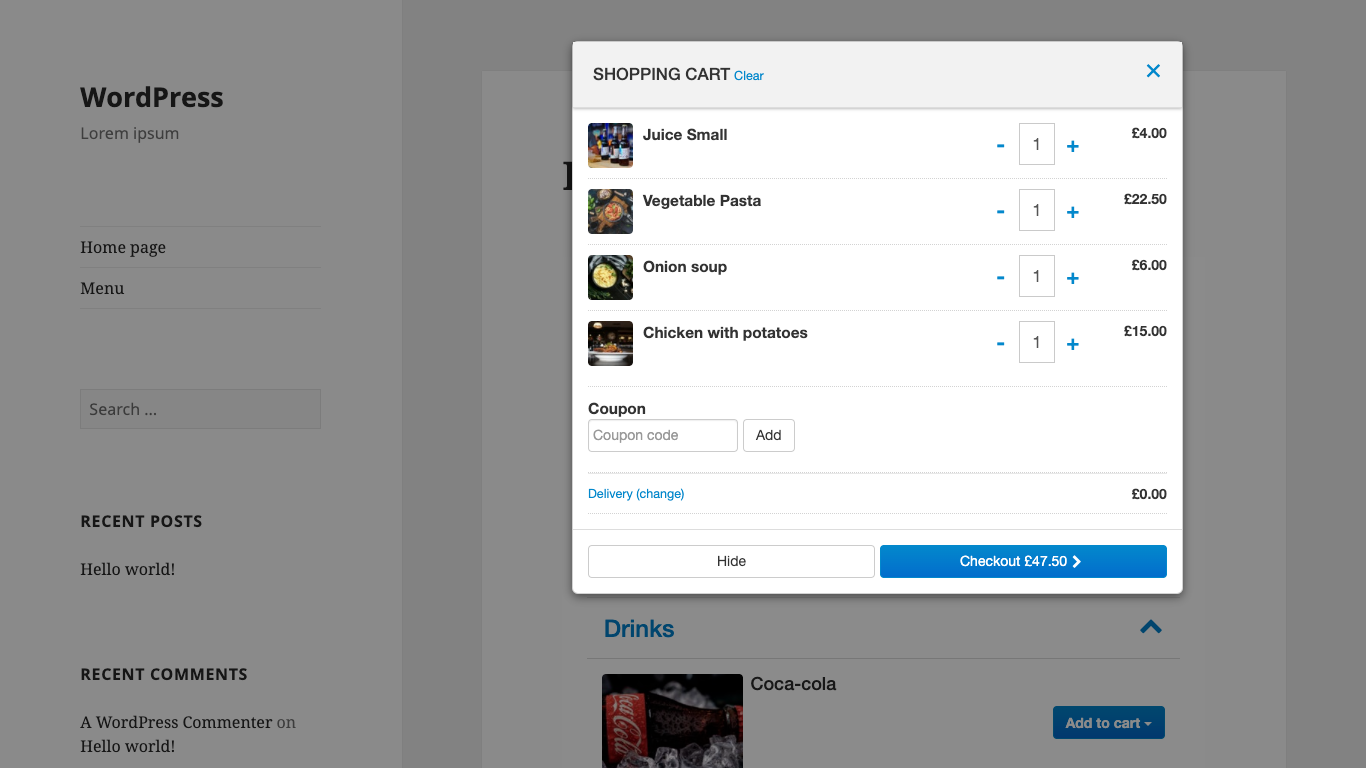The width and height of the screenshot is (1366, 768).
Task: Increase Juice Small quantity with plus
Action: pos(1072,146)
